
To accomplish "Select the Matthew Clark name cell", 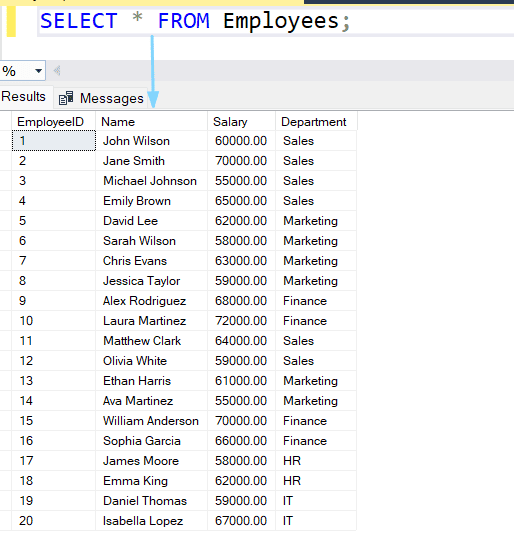I will click(x=152, y=341).
